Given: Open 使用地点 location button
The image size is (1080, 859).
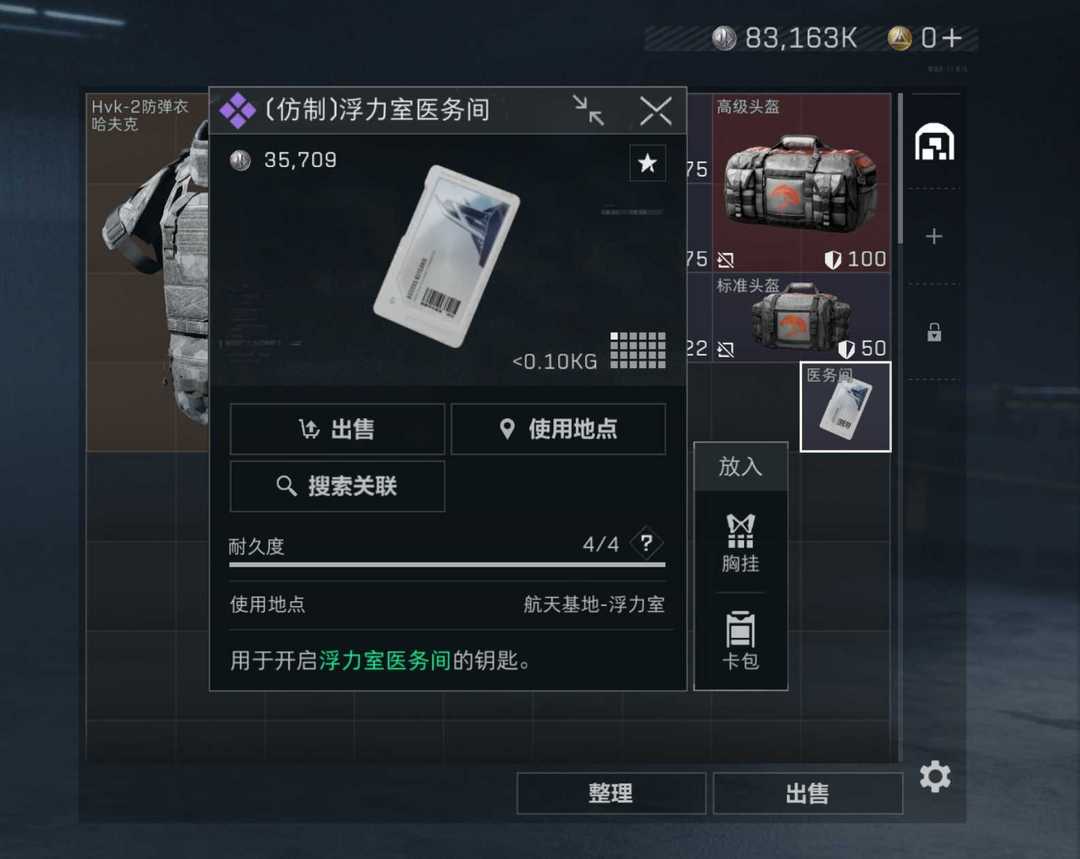Looking at the screenshot, I should click(x=559, y=429).
